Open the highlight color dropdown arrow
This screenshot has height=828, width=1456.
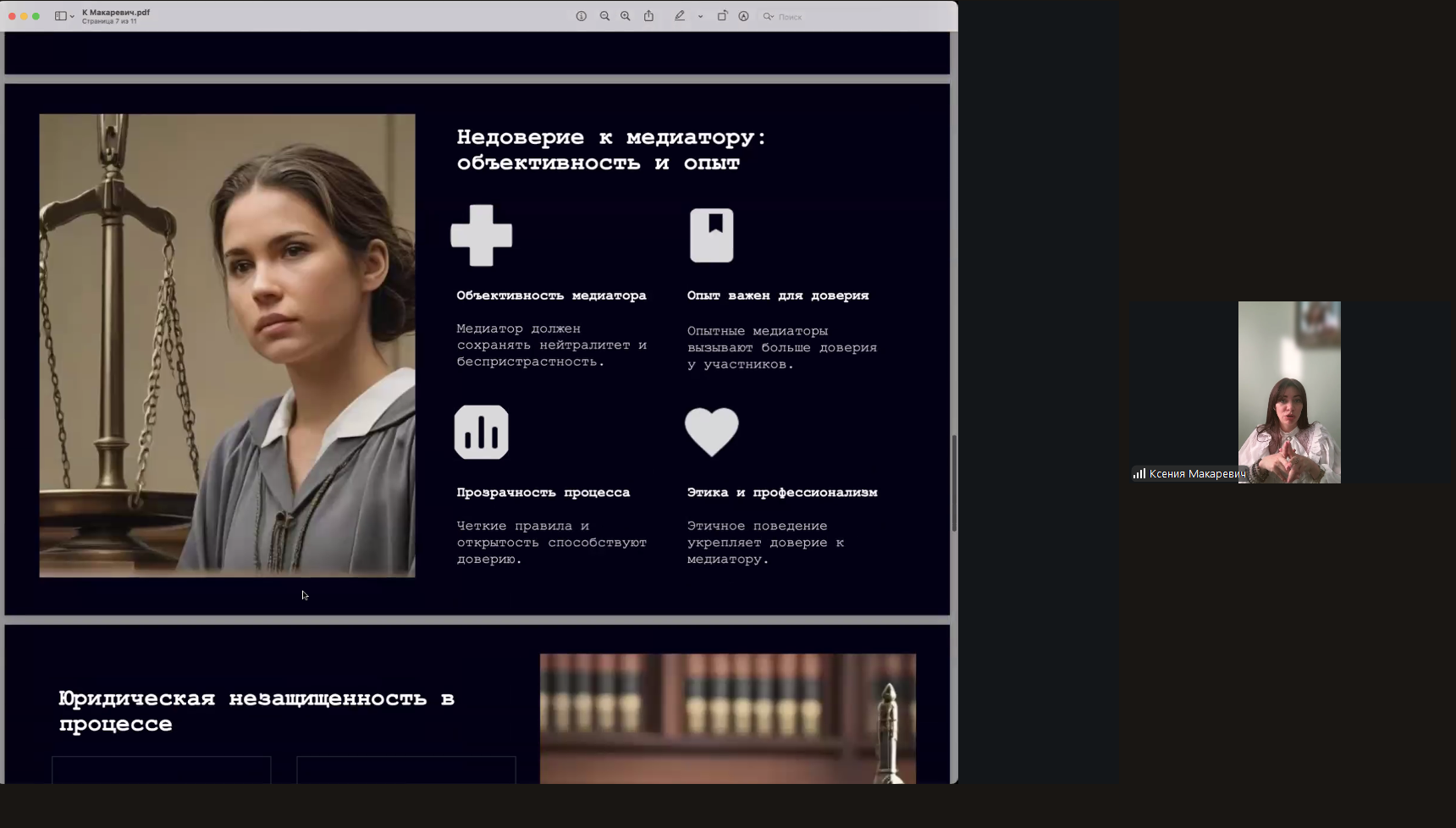pos(700,16)
